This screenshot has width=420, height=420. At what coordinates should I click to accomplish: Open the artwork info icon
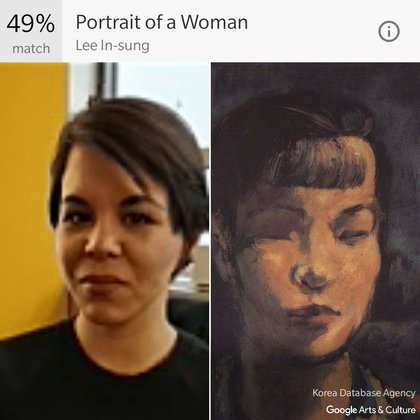[389, 31]
